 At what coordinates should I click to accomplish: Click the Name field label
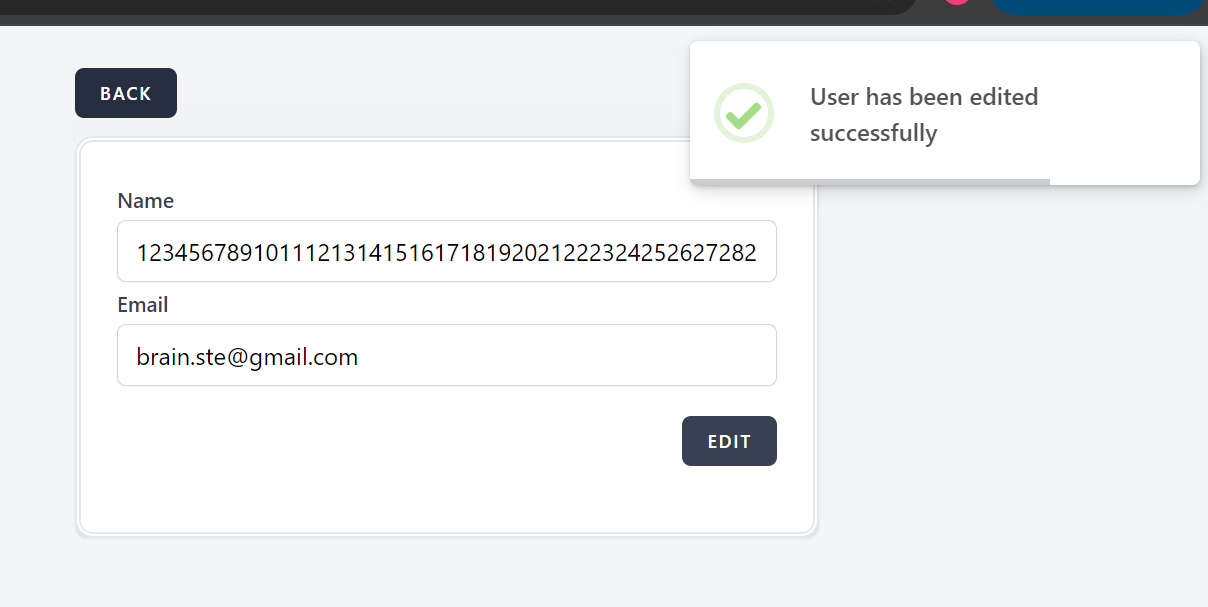145,201
